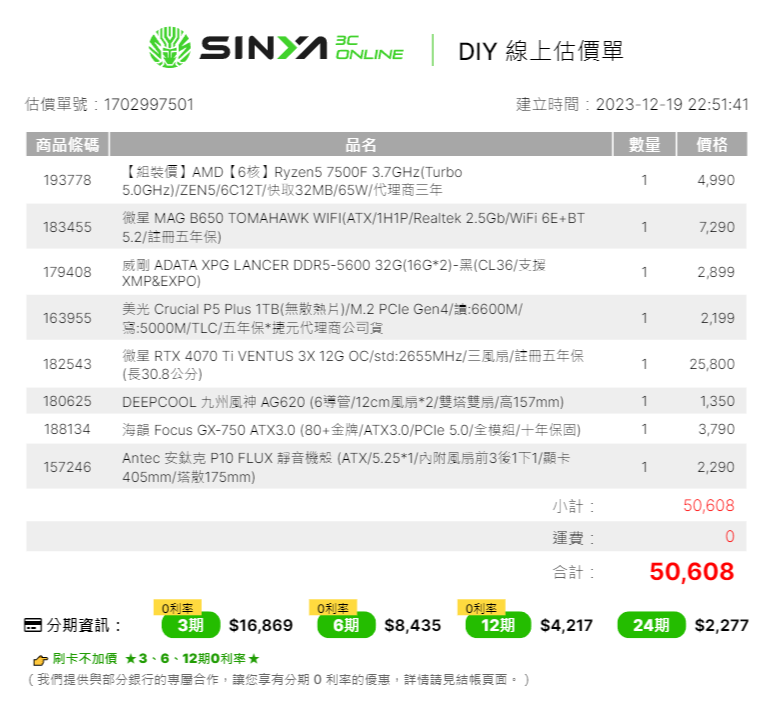Click the SINYA lion logo icon
The width and height of the screenshot is (773, 710).
(x=170, y=47)
